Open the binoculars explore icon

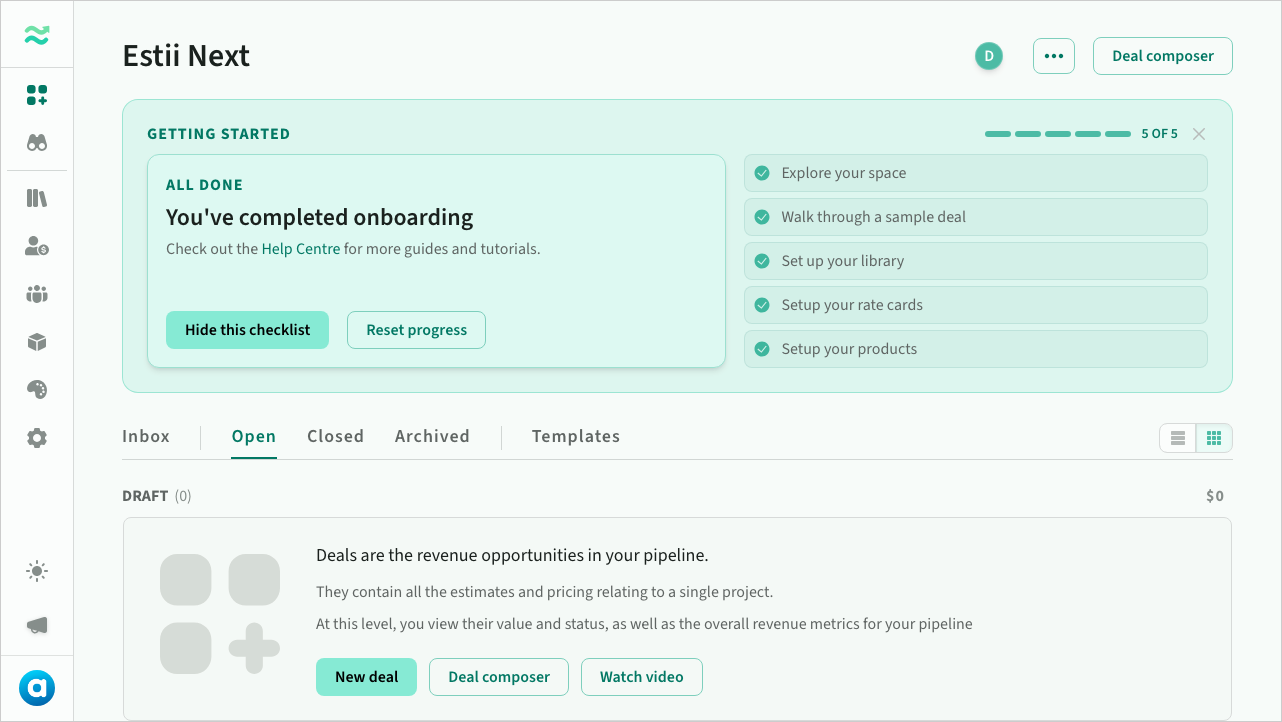37,143
